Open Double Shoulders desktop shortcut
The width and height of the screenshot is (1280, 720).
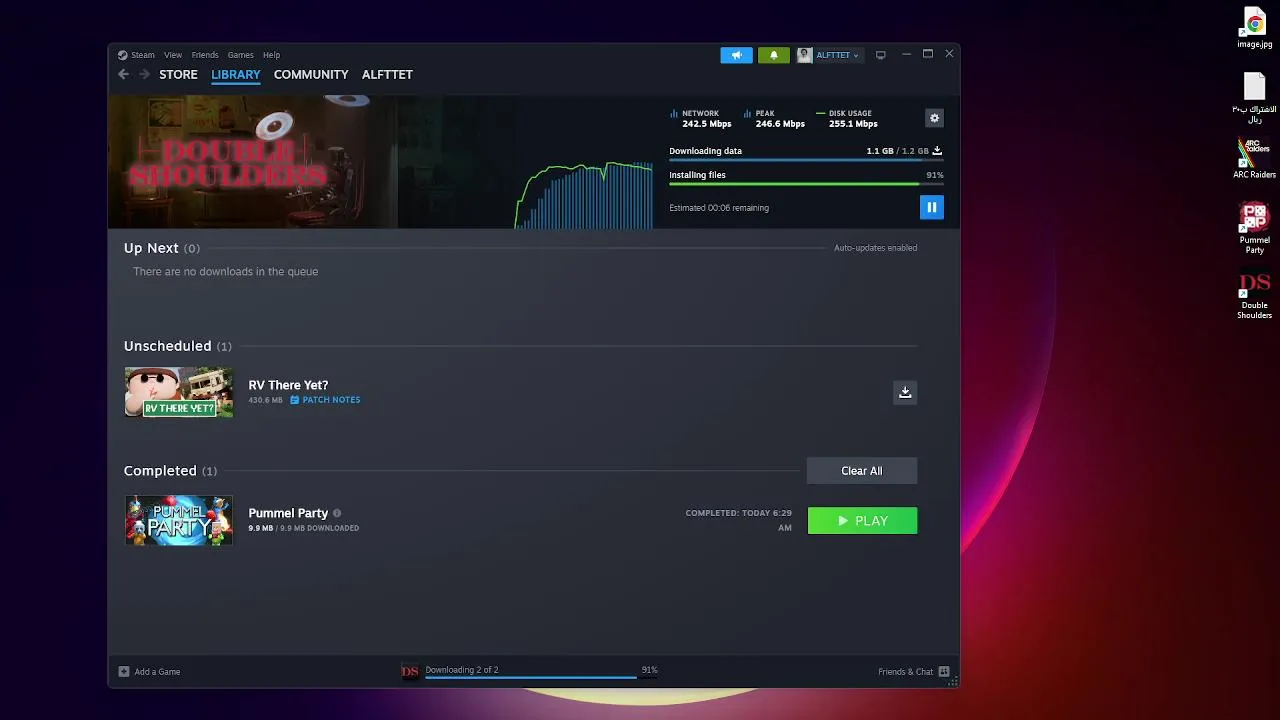(x=1254, y=295)
